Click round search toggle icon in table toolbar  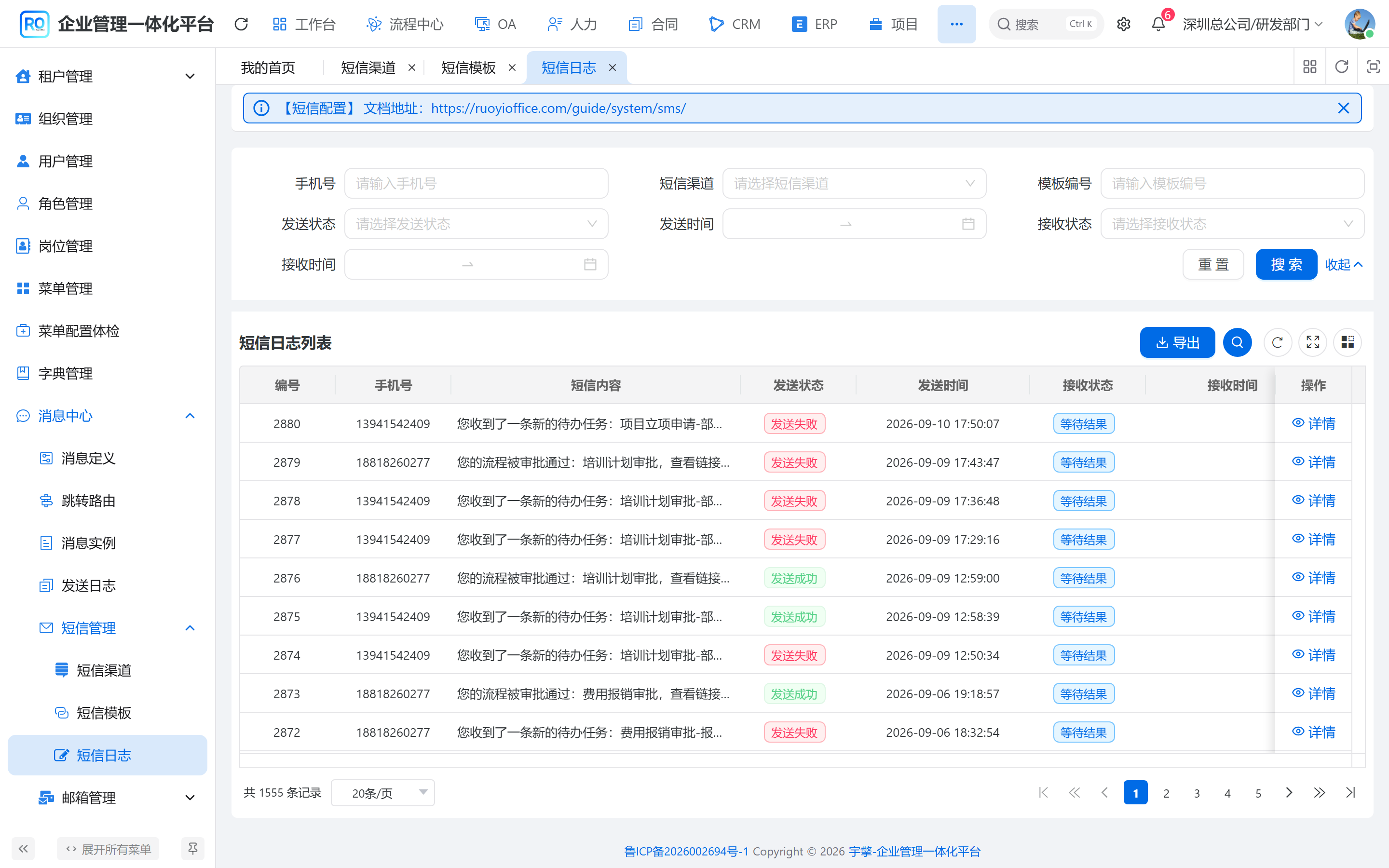click(1237, 343)
